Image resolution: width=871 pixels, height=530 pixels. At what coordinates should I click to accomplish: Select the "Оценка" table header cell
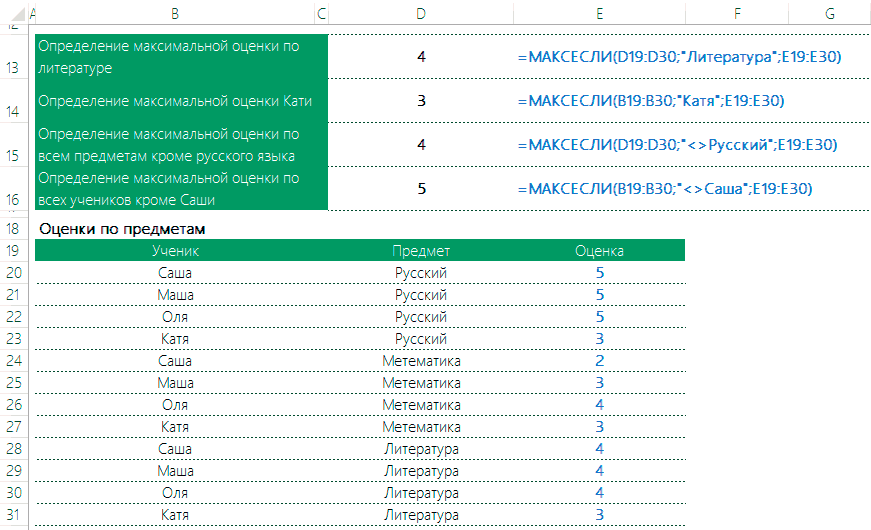(x=599, y=250)
